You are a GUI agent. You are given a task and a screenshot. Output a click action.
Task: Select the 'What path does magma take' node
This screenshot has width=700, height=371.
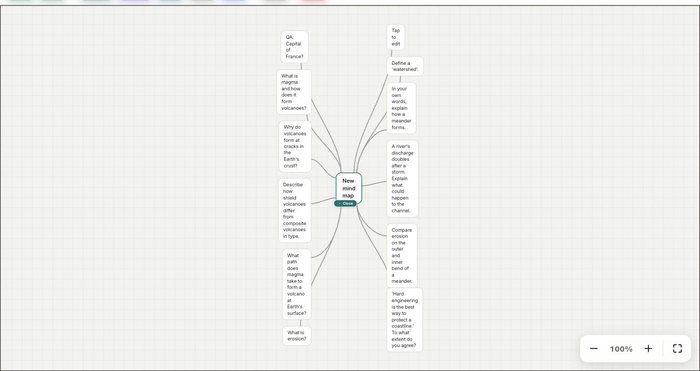coord(297,284)
